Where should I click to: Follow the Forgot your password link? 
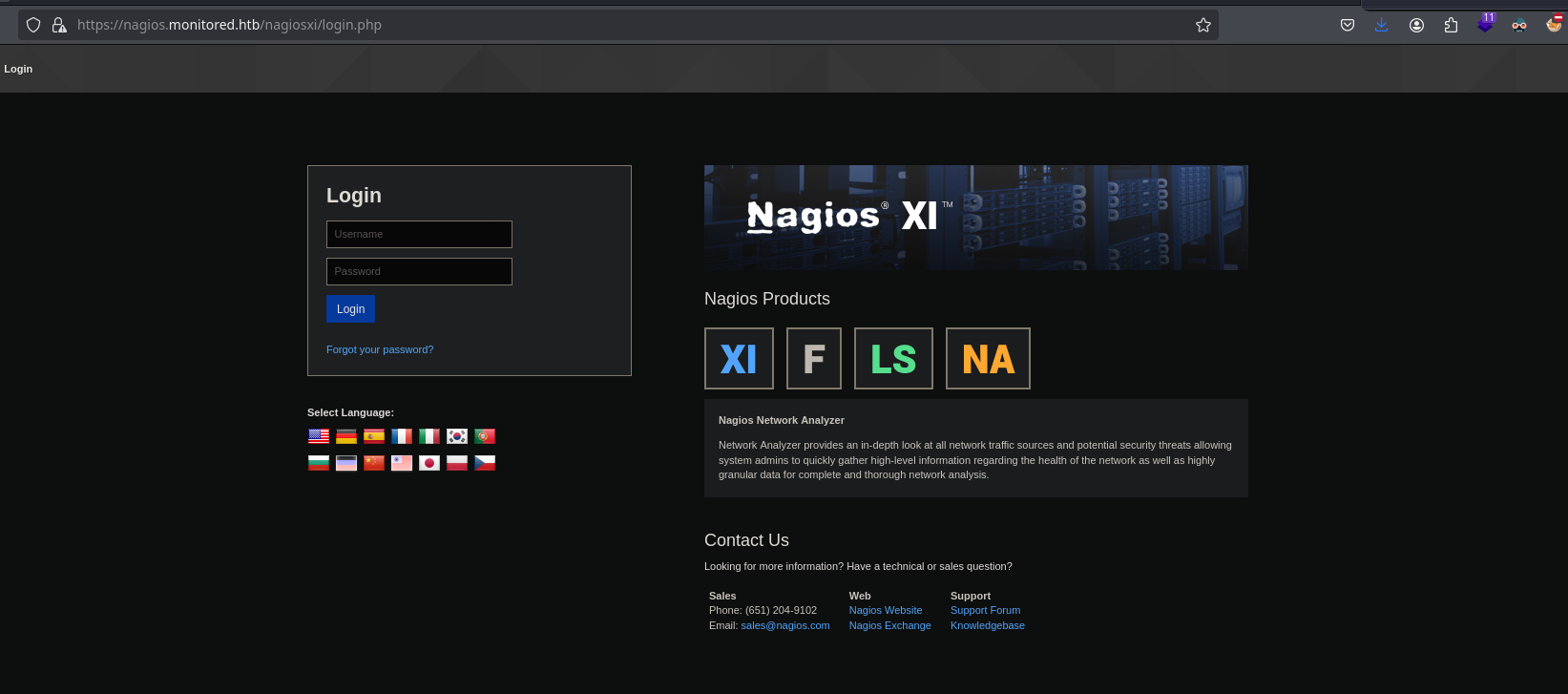click(380, 349)
